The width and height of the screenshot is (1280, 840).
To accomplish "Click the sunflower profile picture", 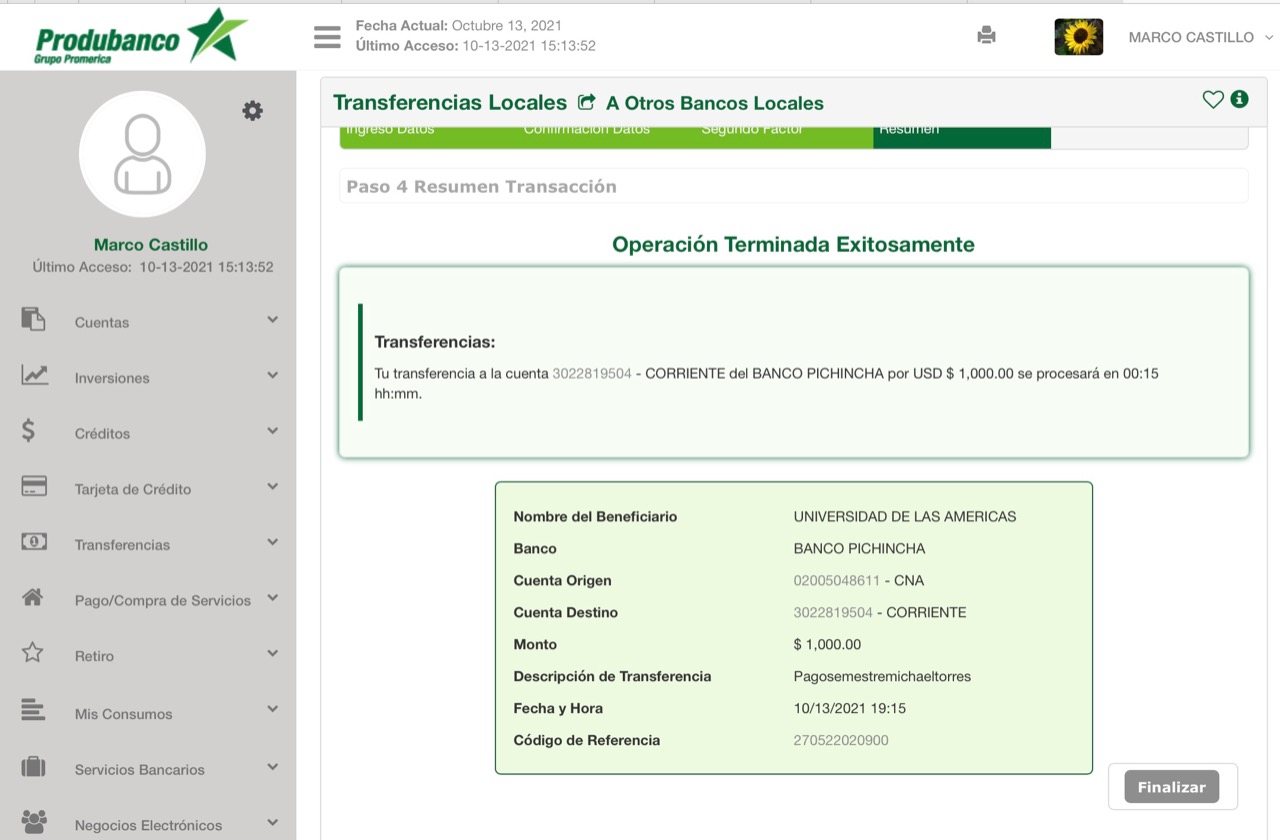I will tap(1078, 37).
